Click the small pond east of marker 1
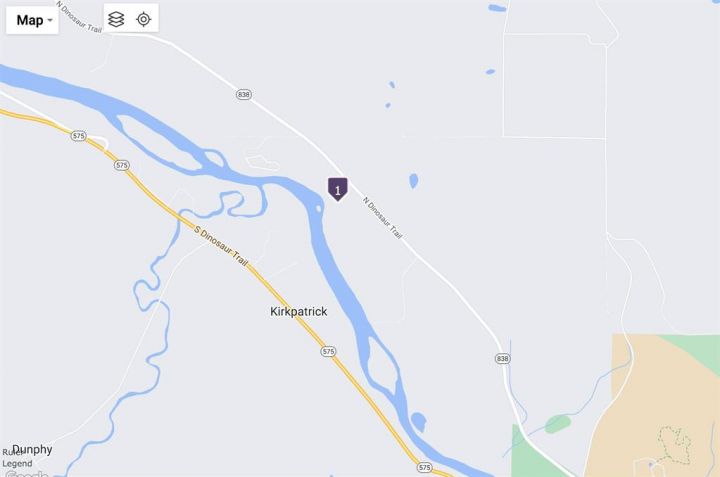720x477 pixels. (413, 181)
